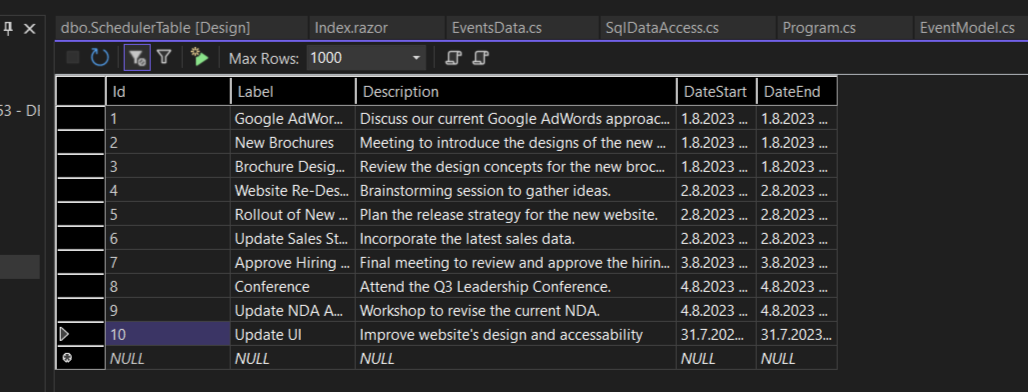Select the Id cell containing 10
This screenshot has width=1028, height=392.
point(168,334)
